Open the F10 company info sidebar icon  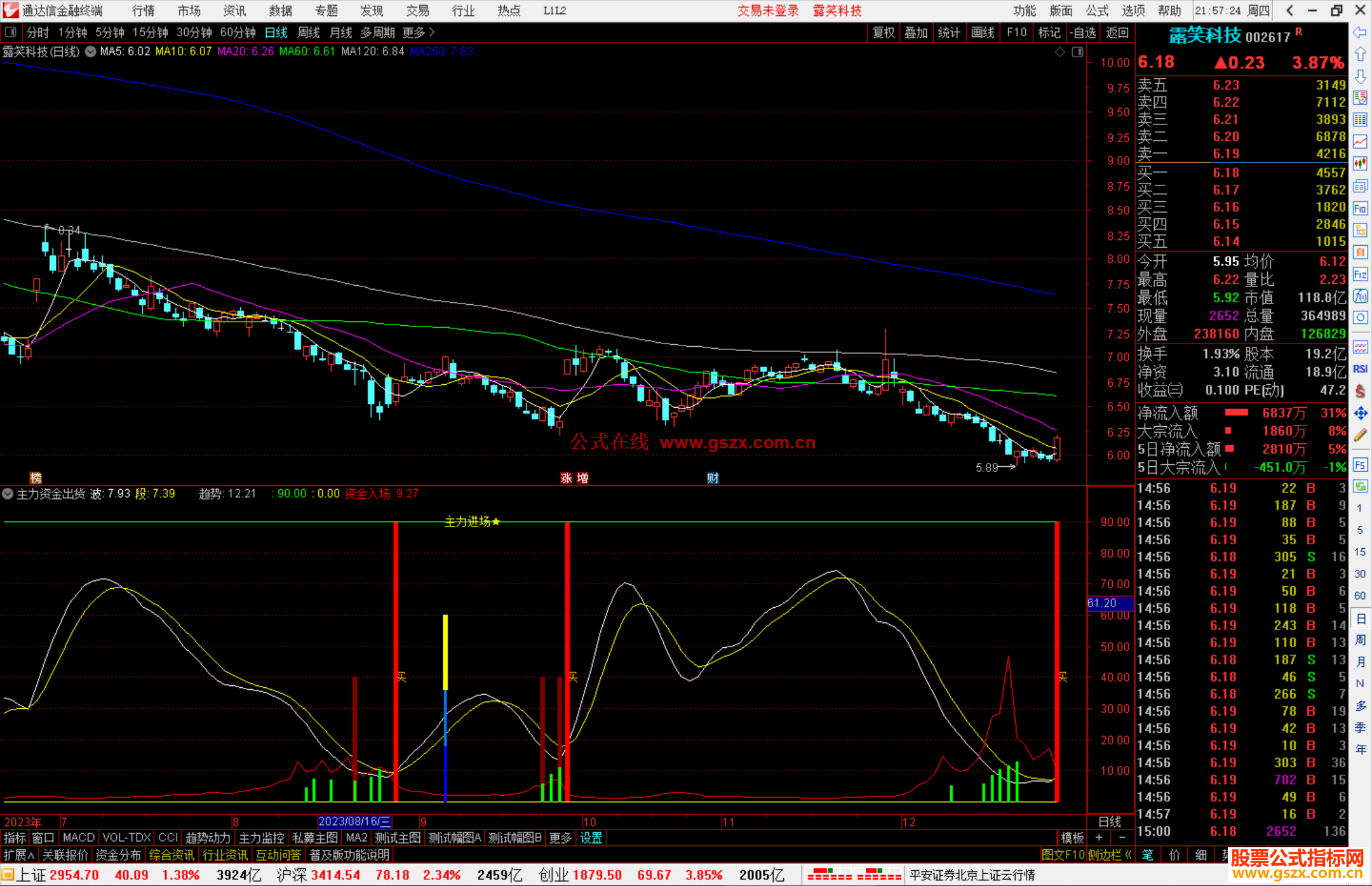(1360, 208)
